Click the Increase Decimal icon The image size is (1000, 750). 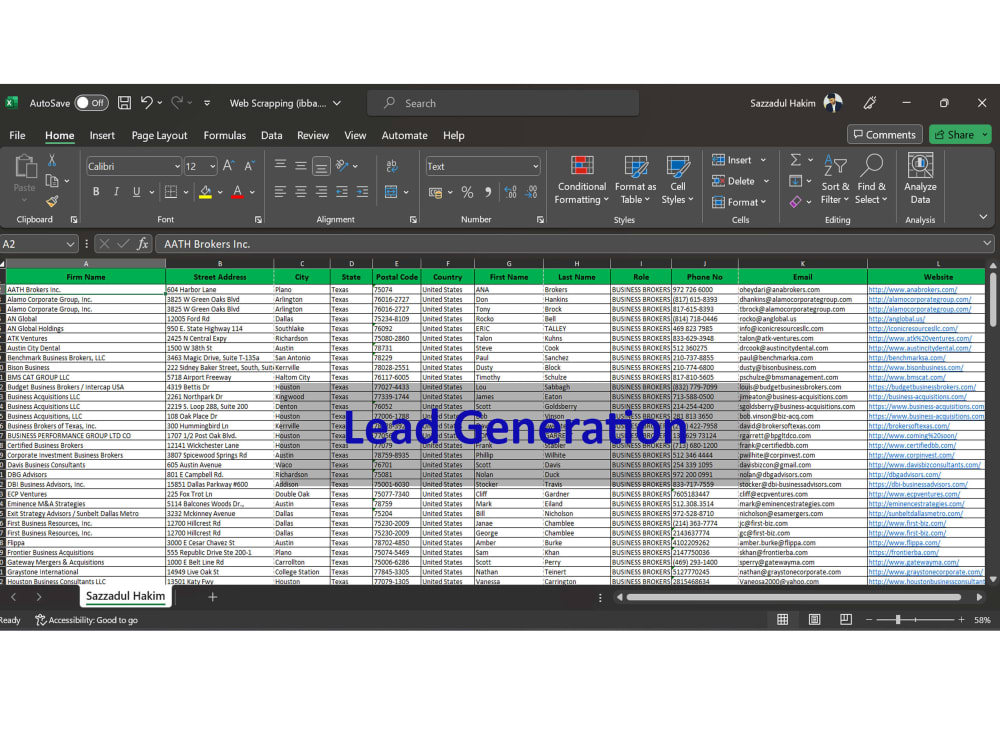click(x=510, y=192)
